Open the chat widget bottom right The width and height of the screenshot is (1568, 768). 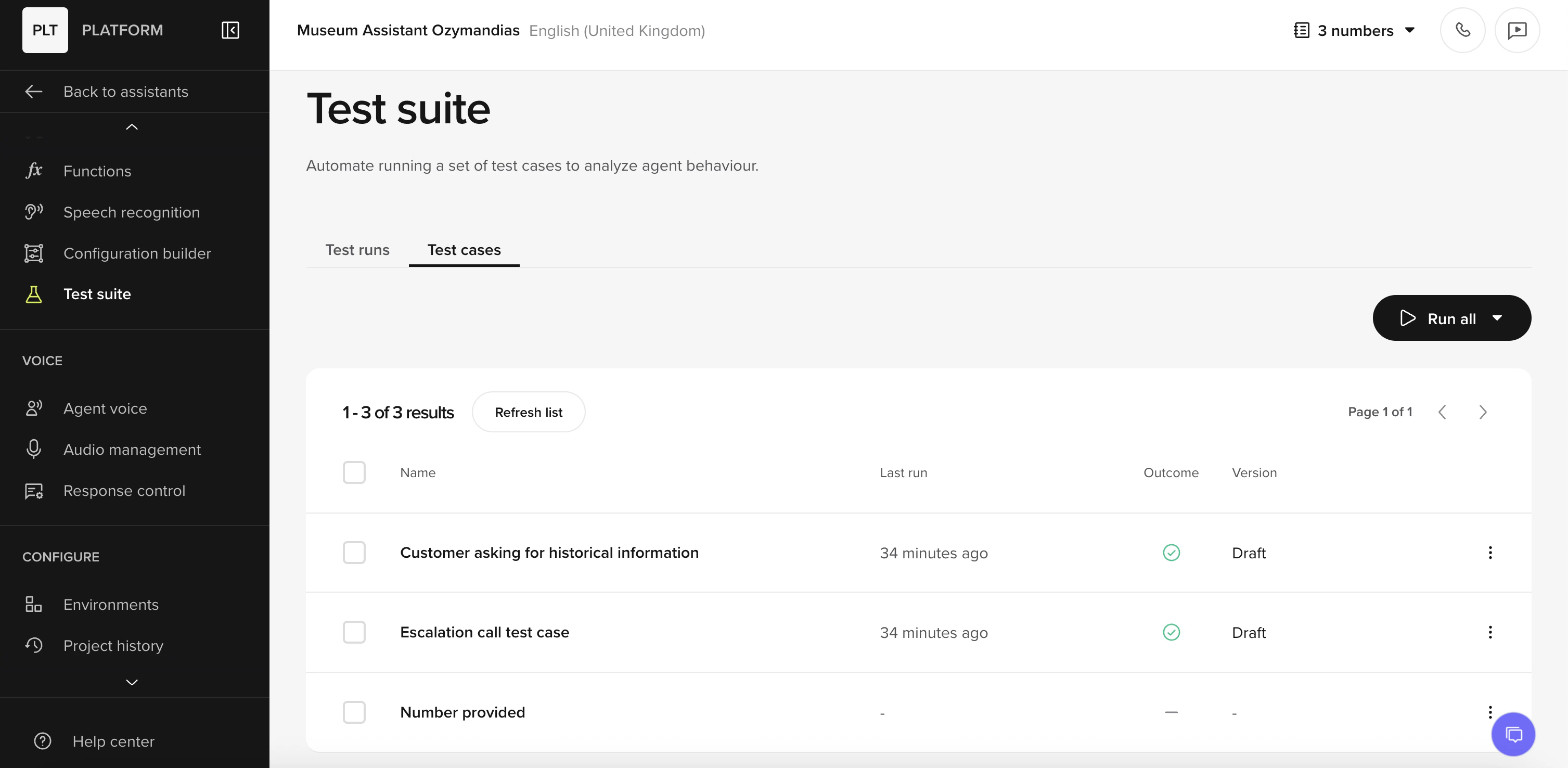pos(1515,735)
